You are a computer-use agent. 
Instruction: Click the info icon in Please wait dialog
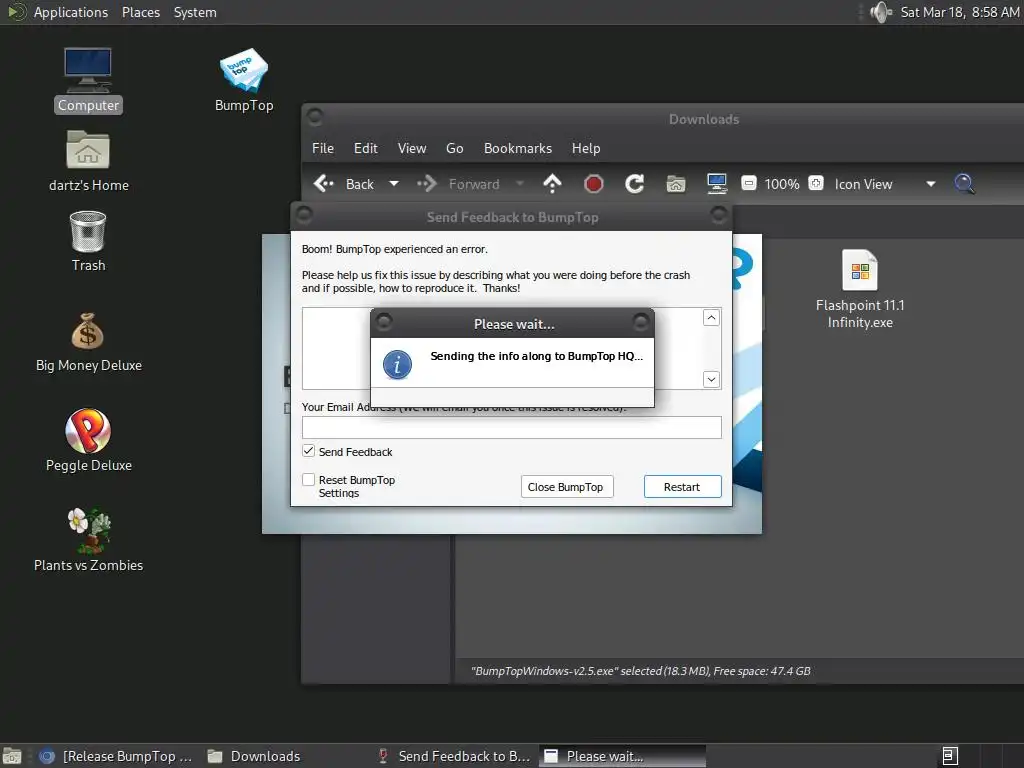(x=397, y=364)
